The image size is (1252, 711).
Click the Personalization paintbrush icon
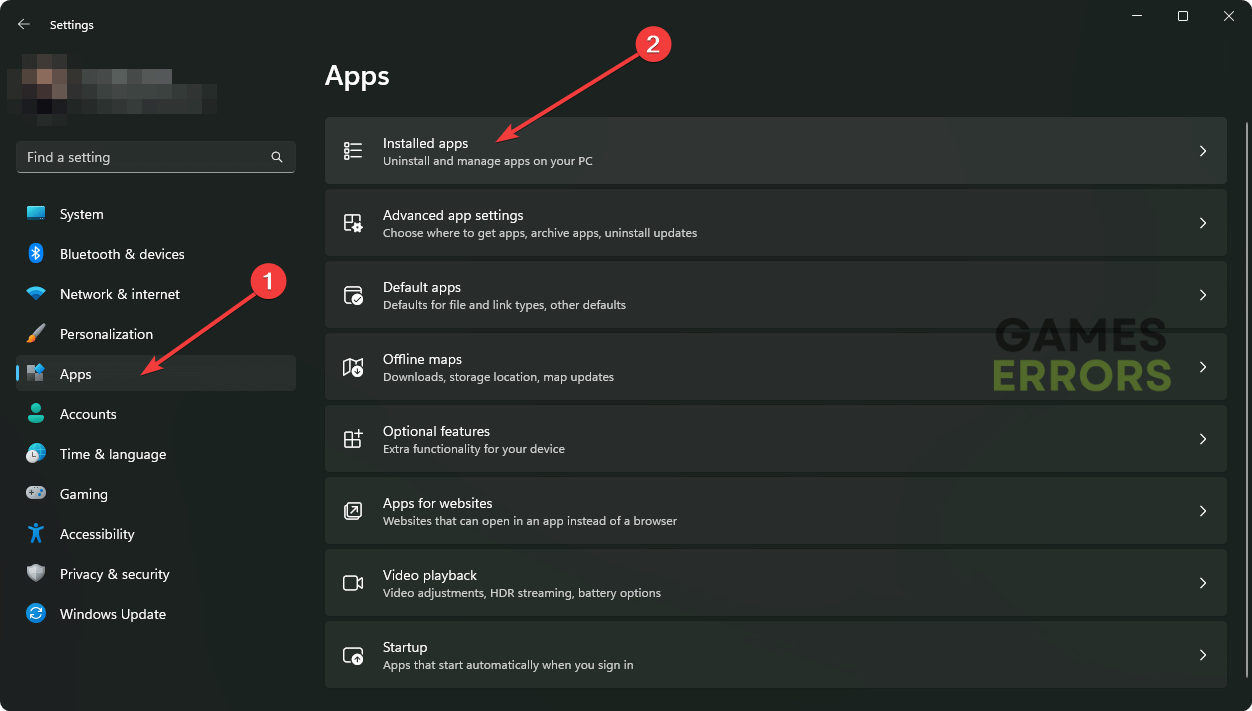pos(36,334)
